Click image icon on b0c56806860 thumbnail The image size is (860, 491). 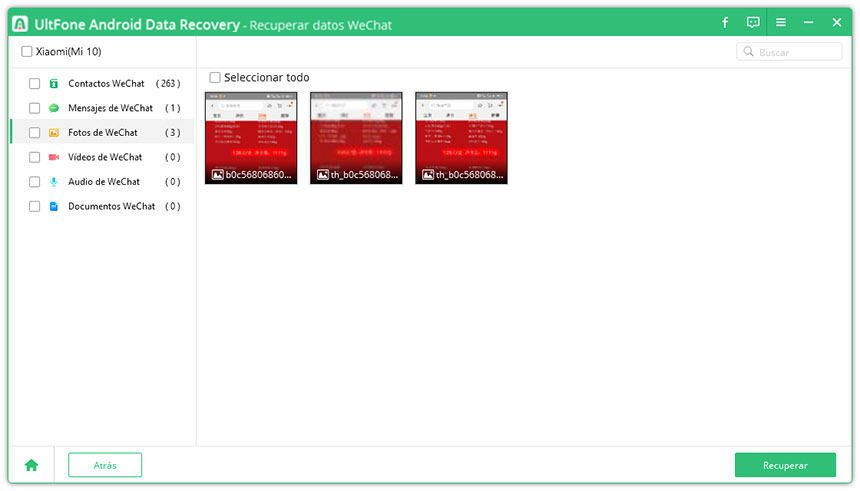218,174
